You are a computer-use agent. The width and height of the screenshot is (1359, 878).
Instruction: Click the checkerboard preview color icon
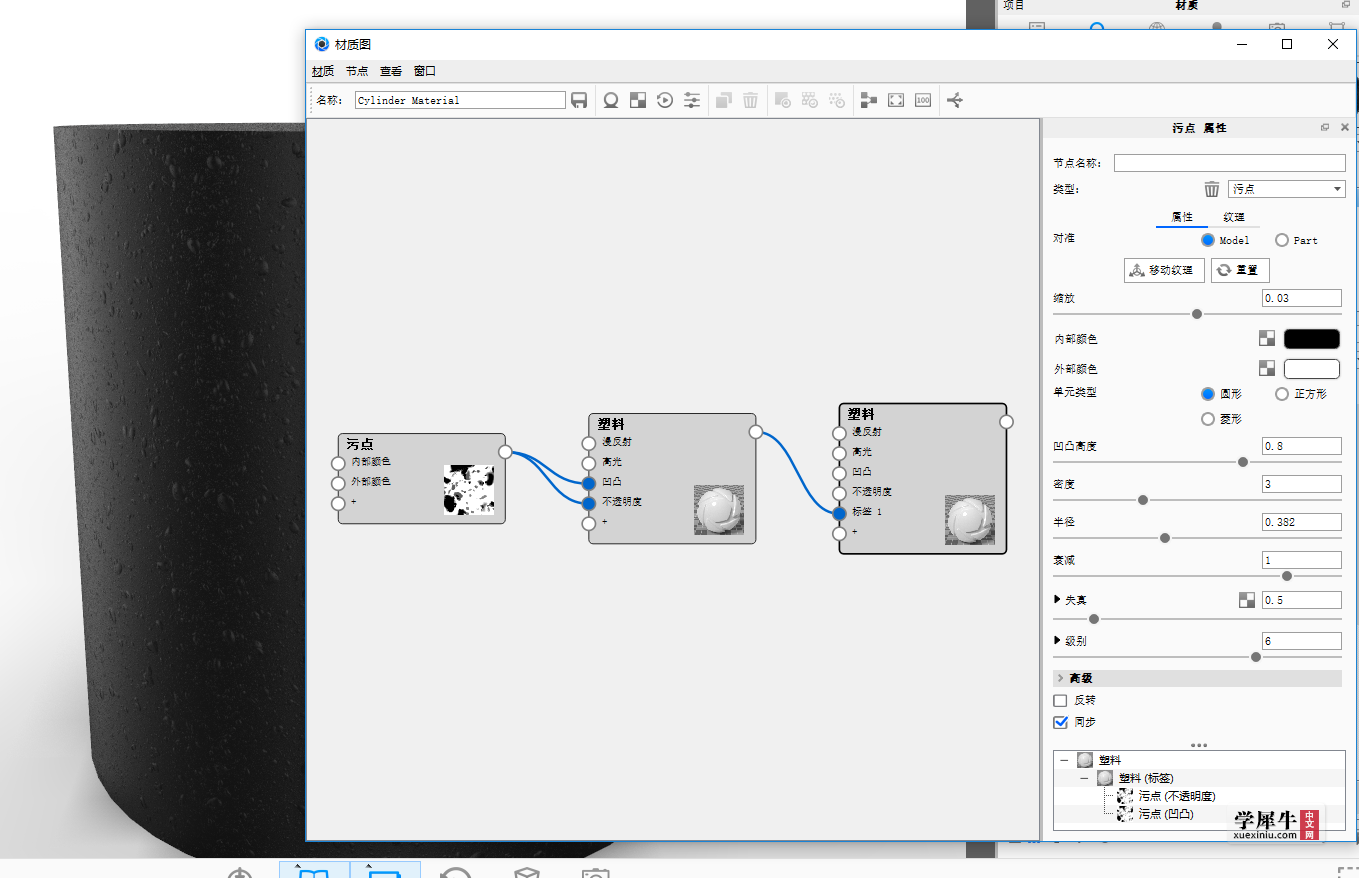coord(638,100)
